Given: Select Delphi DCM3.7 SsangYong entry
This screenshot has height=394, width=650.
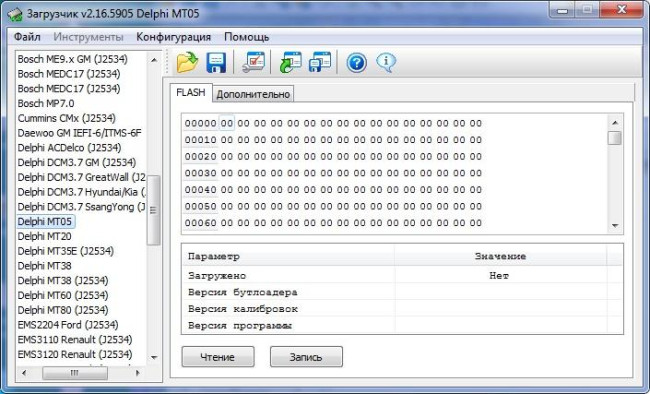Looking at the screenshot, I should point(81,207).
